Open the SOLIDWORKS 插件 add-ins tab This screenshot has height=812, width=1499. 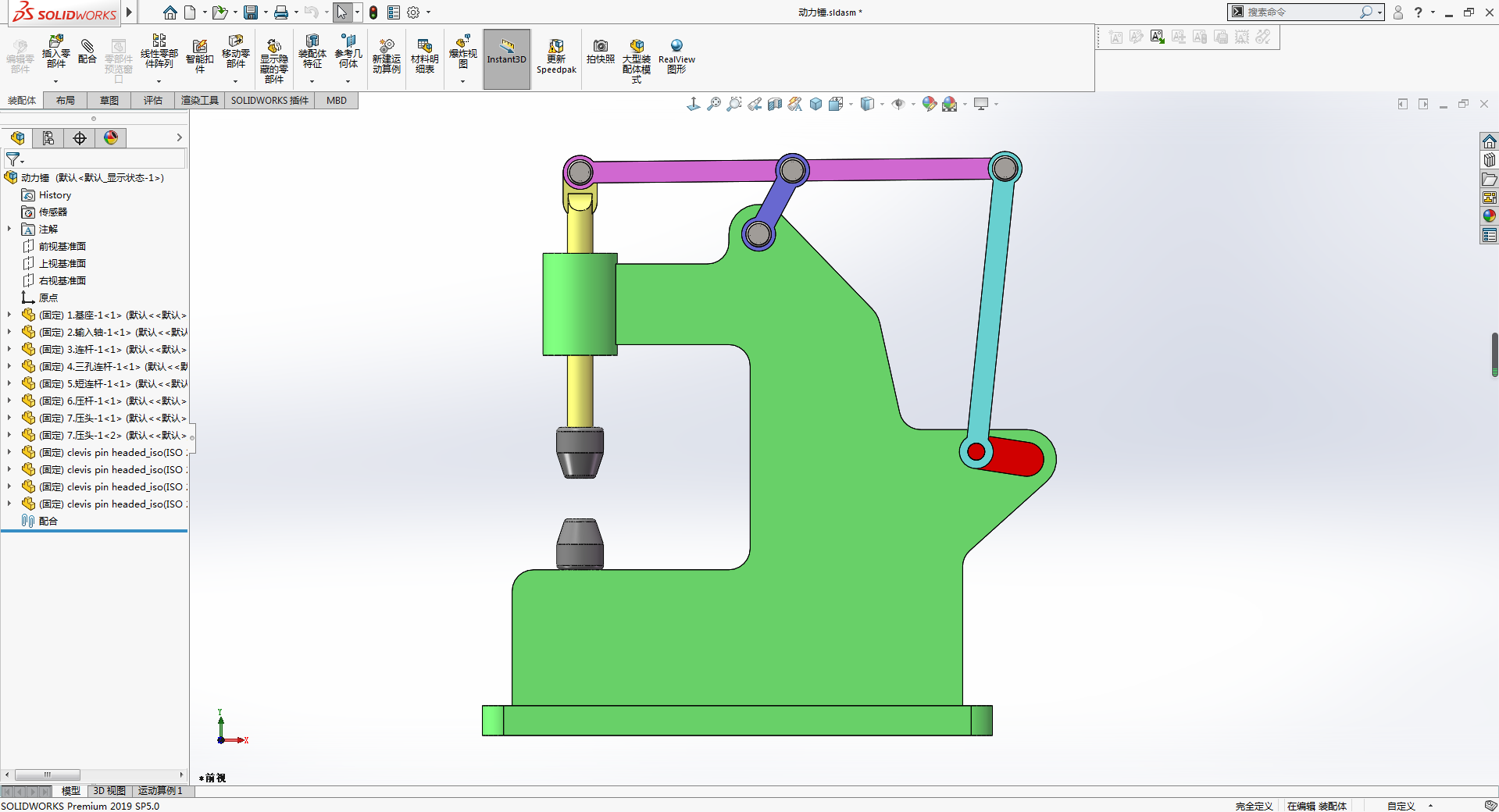pyautogui.click(x=269, y=101)
